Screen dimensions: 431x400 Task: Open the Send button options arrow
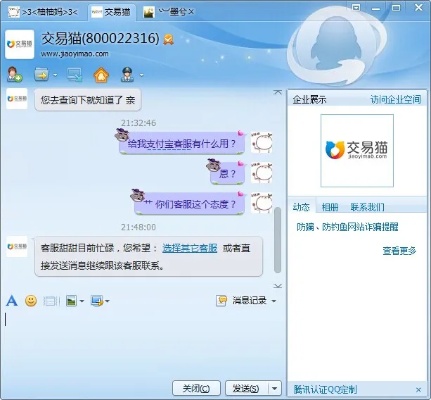pos(274,388)
